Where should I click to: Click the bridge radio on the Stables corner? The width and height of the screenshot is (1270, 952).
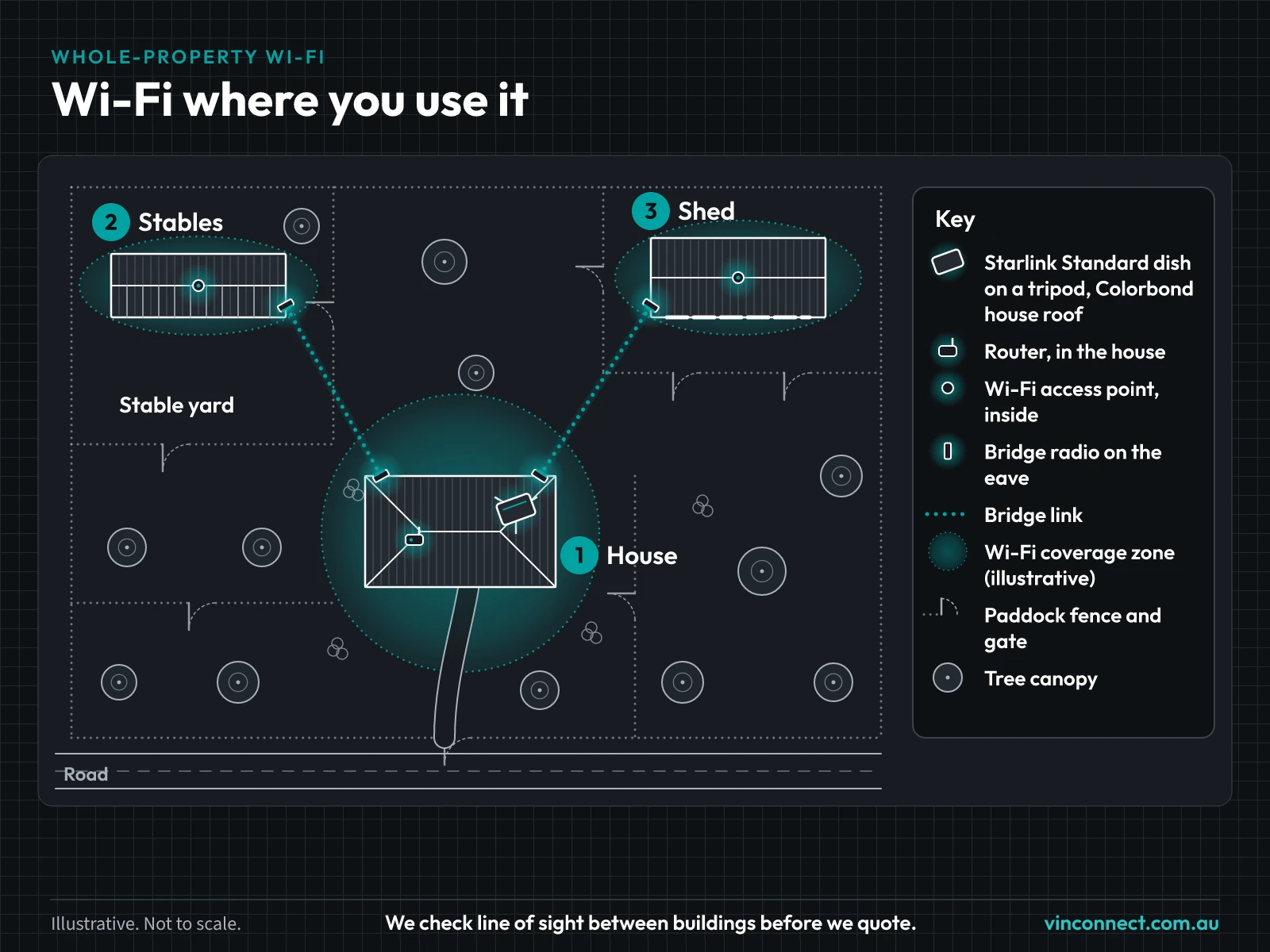coord(286,305)
